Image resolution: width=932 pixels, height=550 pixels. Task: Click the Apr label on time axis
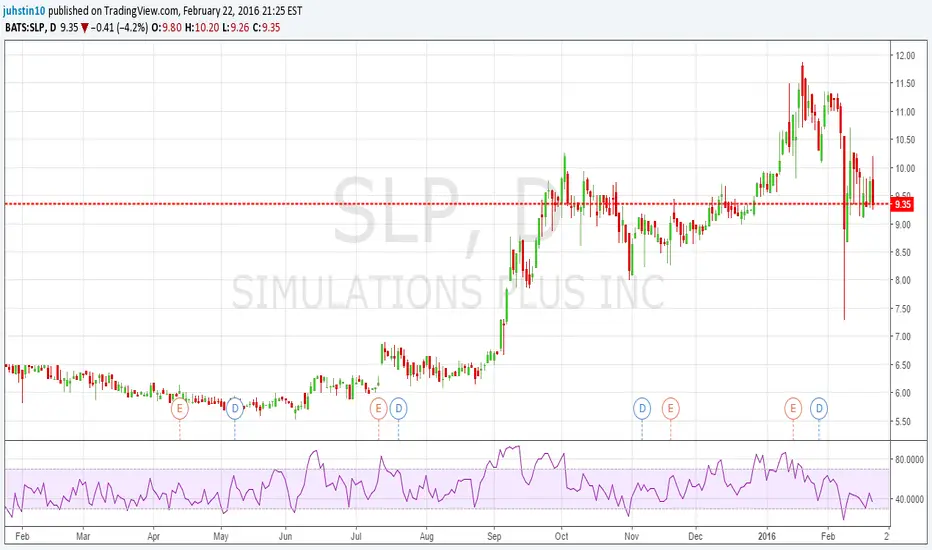[153, 536]
